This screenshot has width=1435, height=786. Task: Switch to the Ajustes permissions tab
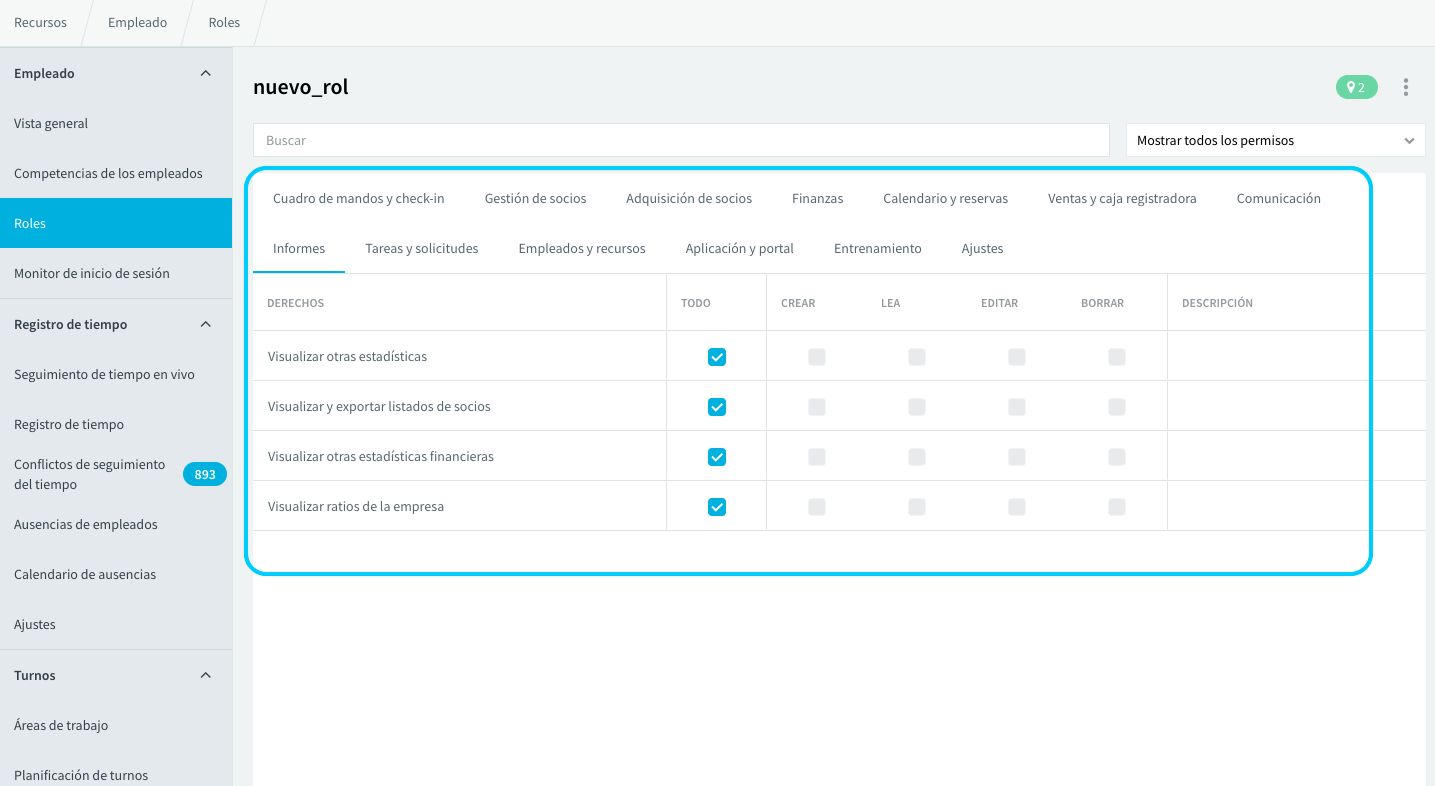click(x=982, y=248)
